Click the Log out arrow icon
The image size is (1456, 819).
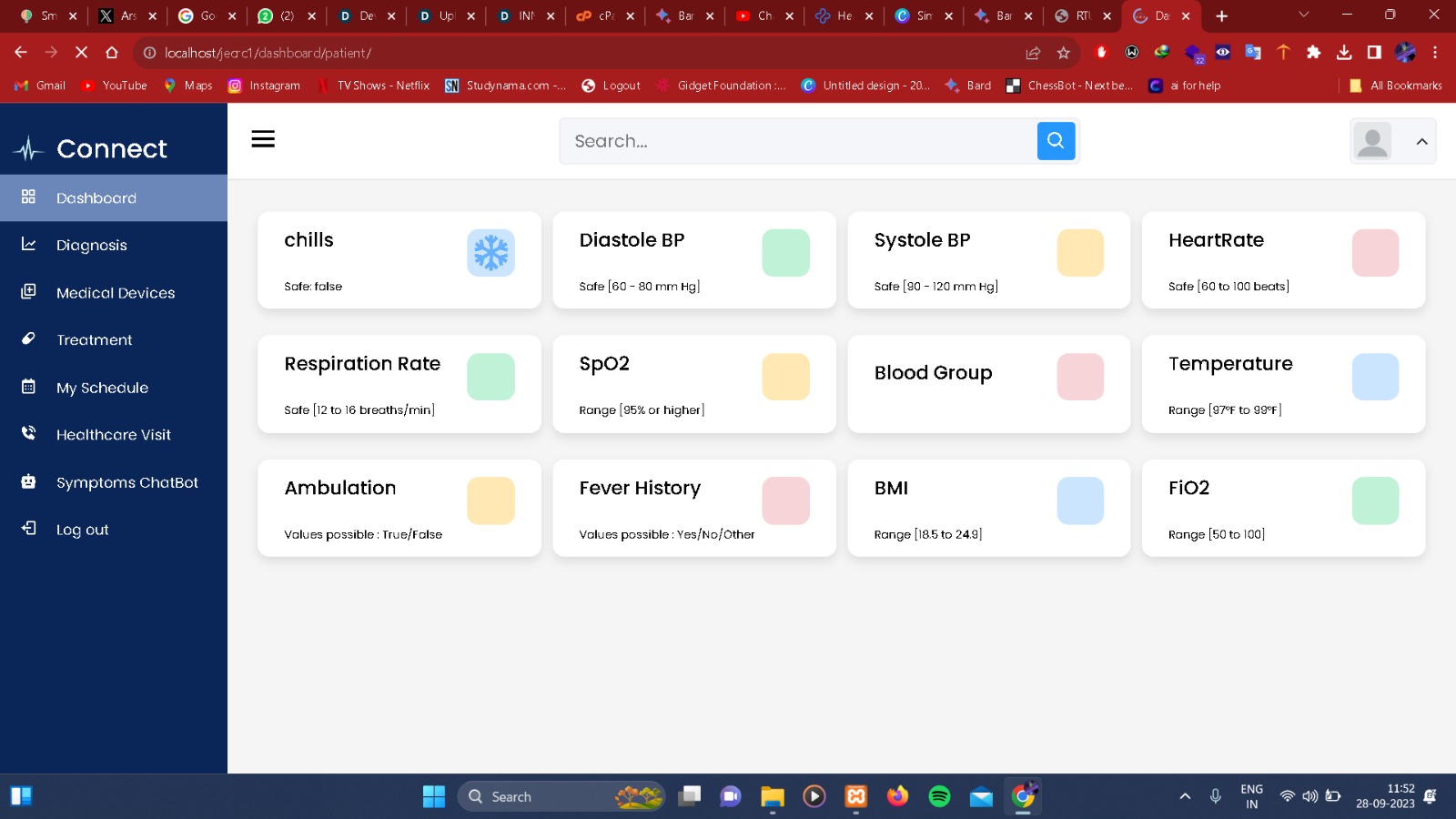pyautogui.click(x=28, y=528)
